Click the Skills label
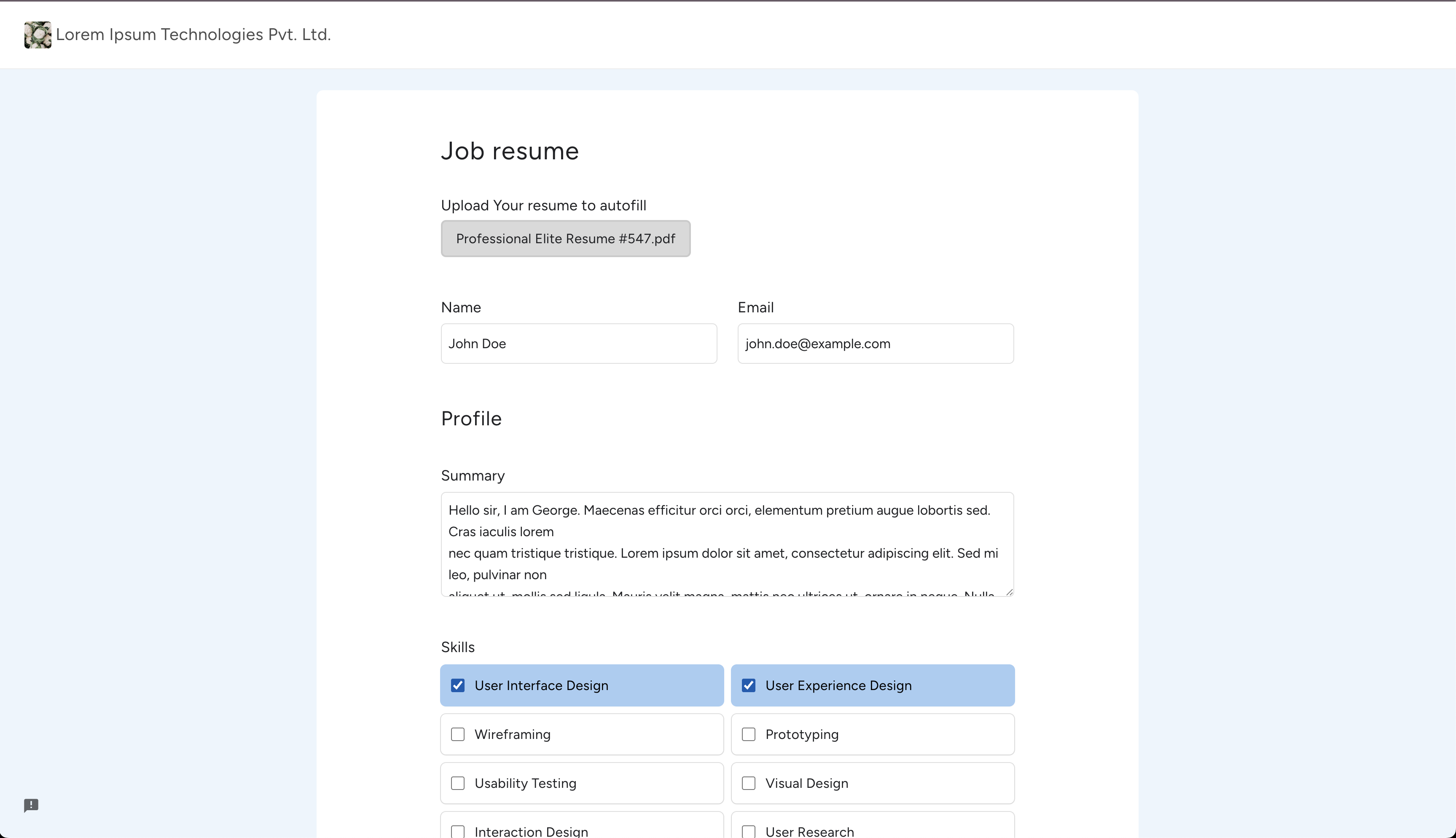 (x=457, y=647)
